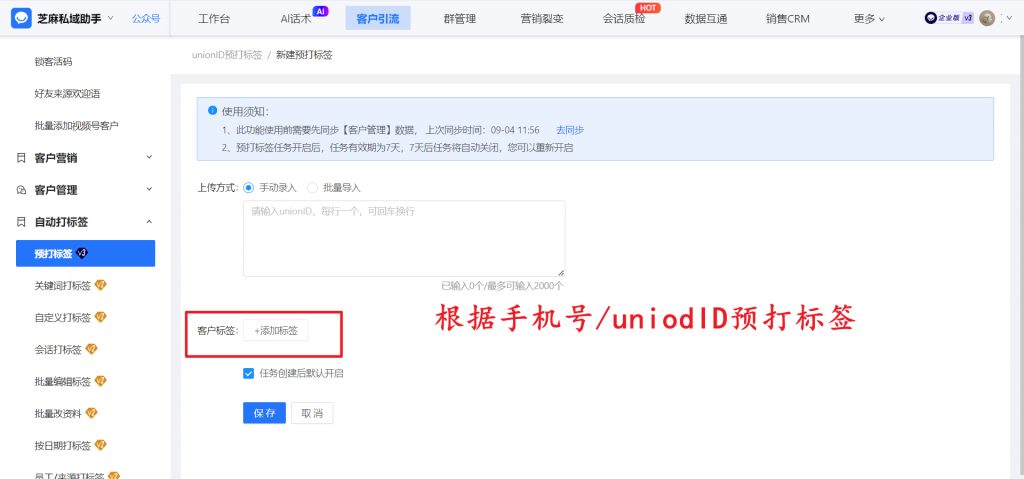Switch to the 销售CRM tab

pos(787,18)
